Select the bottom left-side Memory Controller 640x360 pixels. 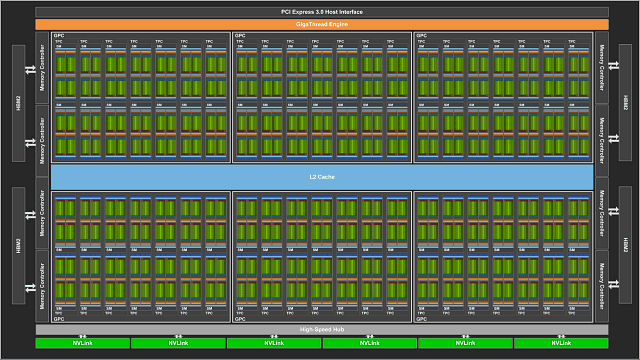click(x=42, y=286)
